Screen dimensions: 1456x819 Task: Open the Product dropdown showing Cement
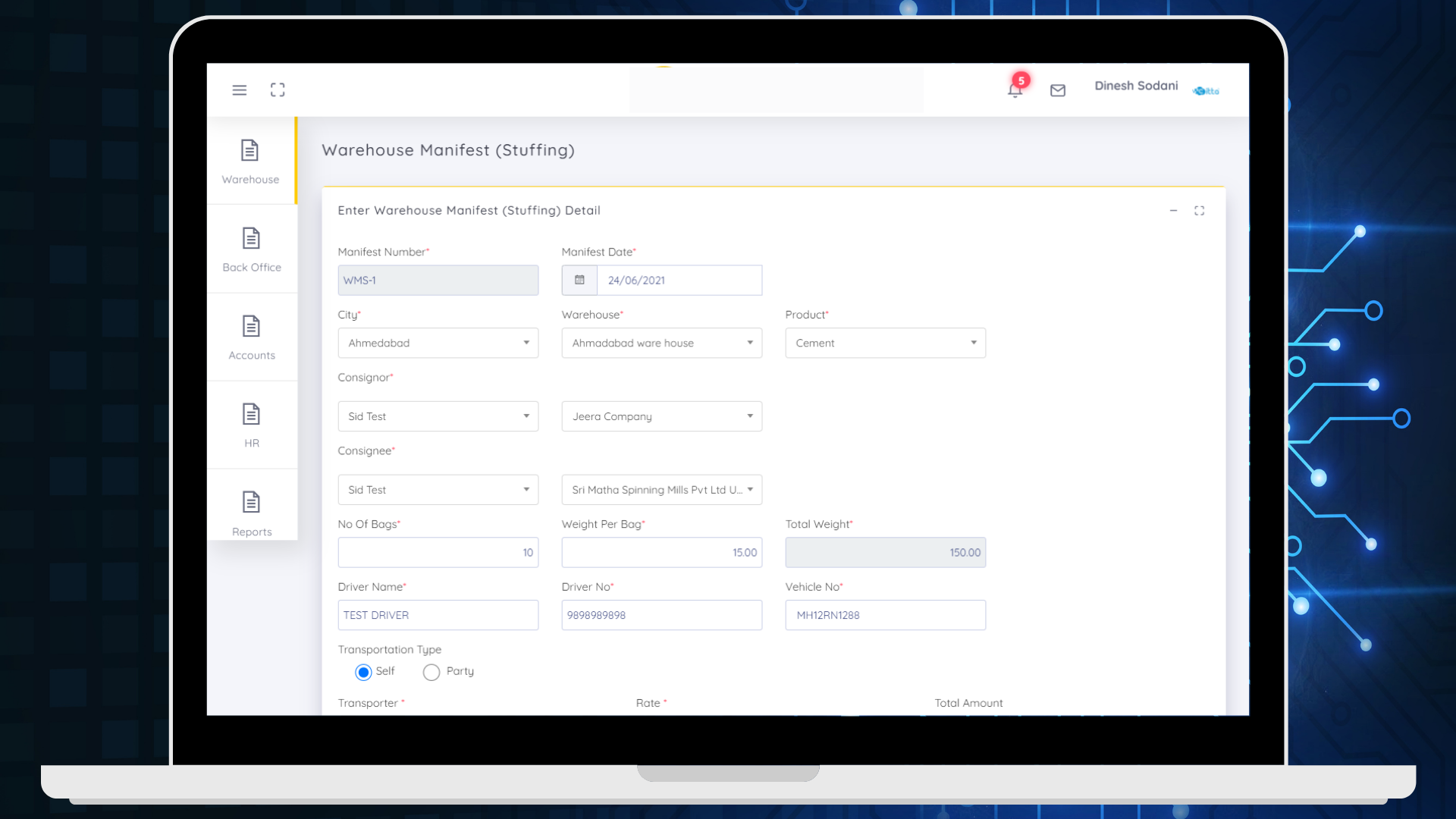click(x=886, y=343)
